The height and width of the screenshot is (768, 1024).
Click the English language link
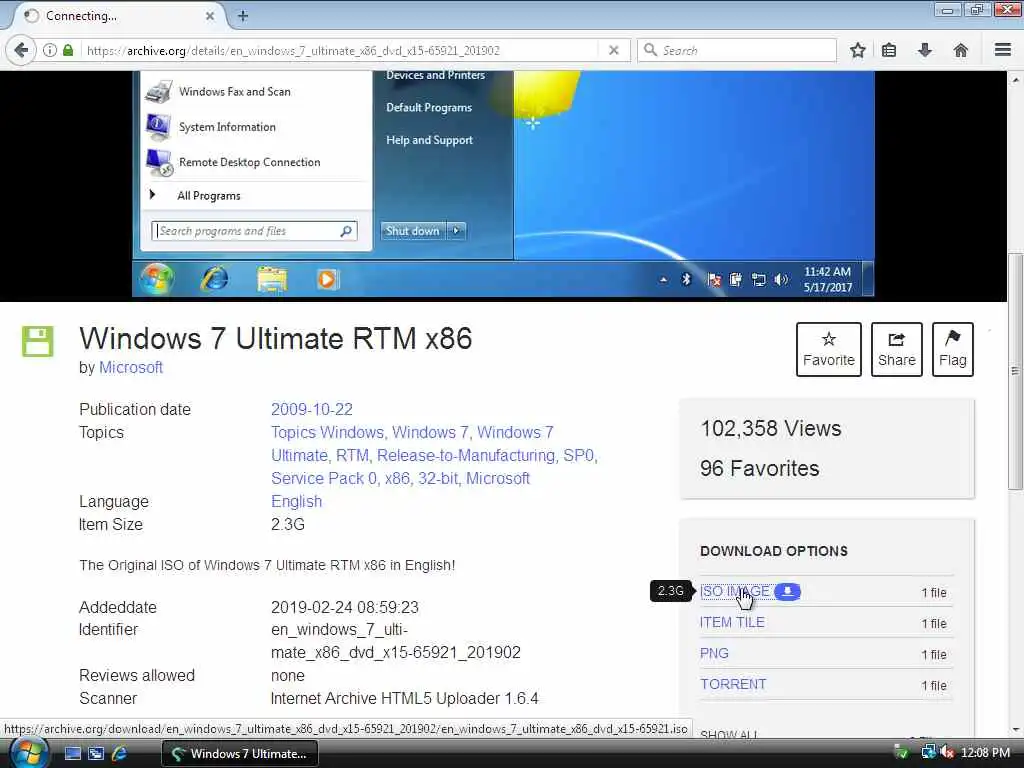coord(296,502)
